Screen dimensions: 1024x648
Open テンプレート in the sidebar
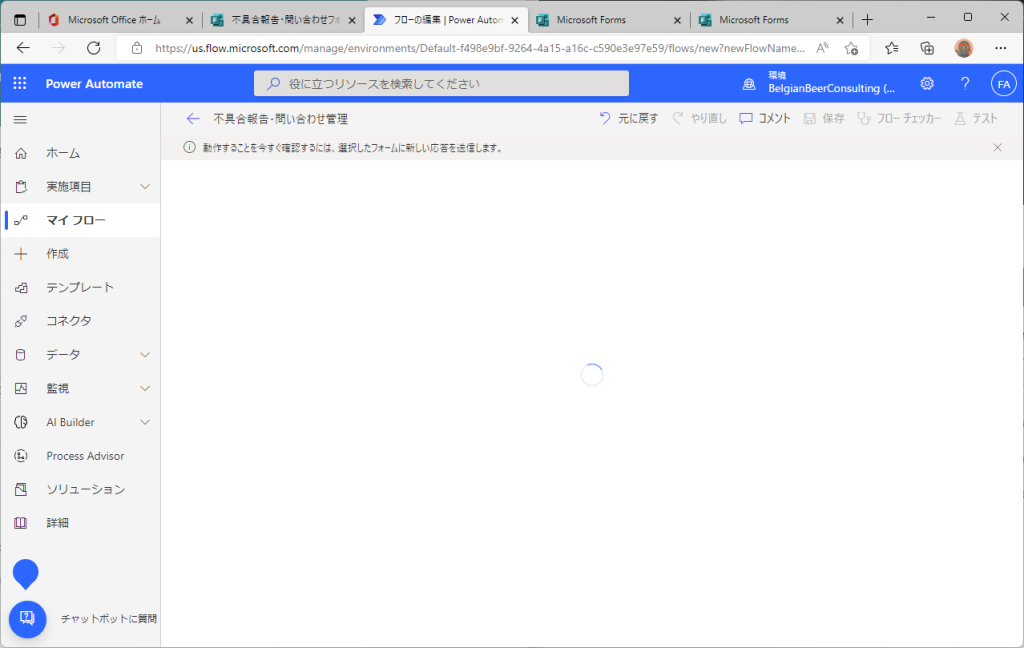tap(80, 287)
